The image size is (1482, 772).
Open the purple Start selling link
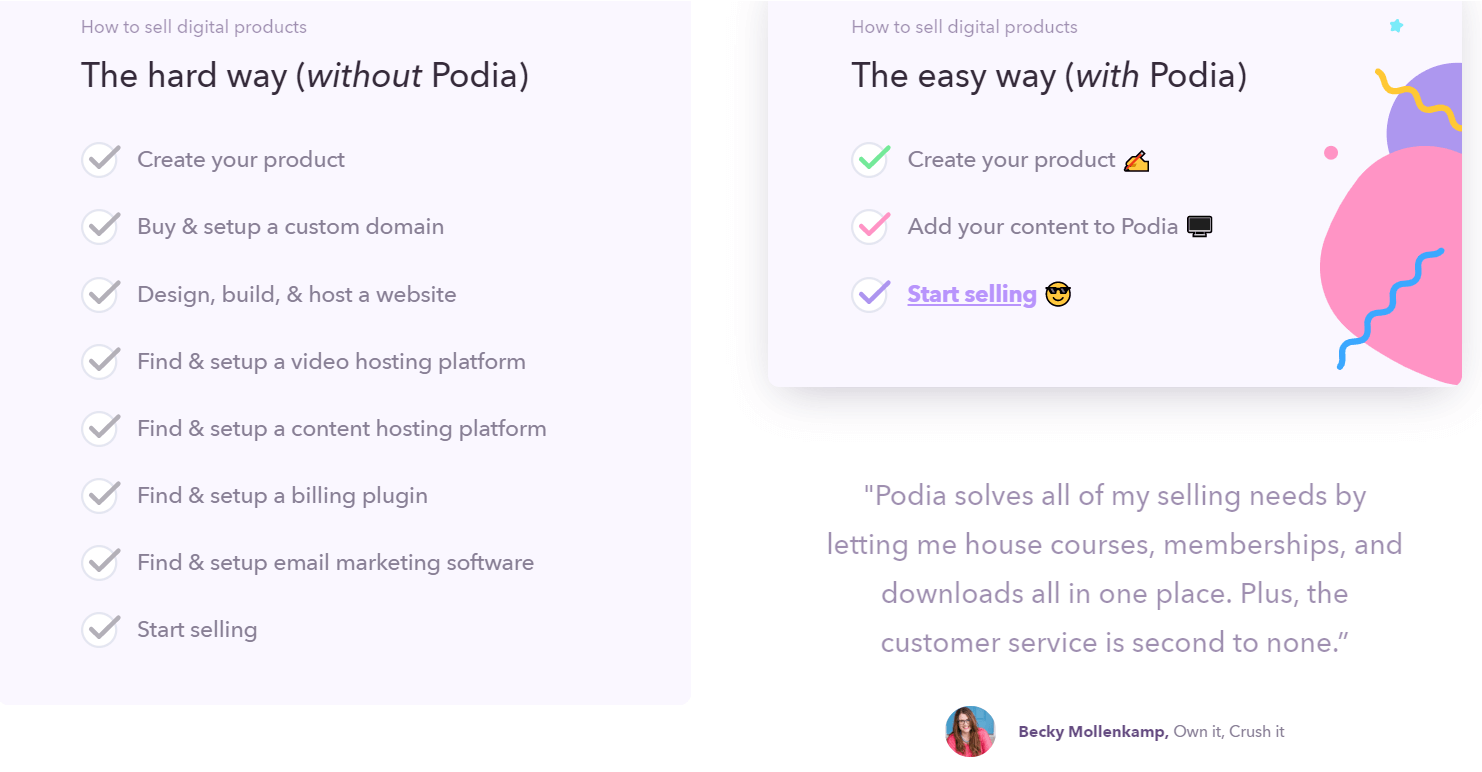click(971, 295)
